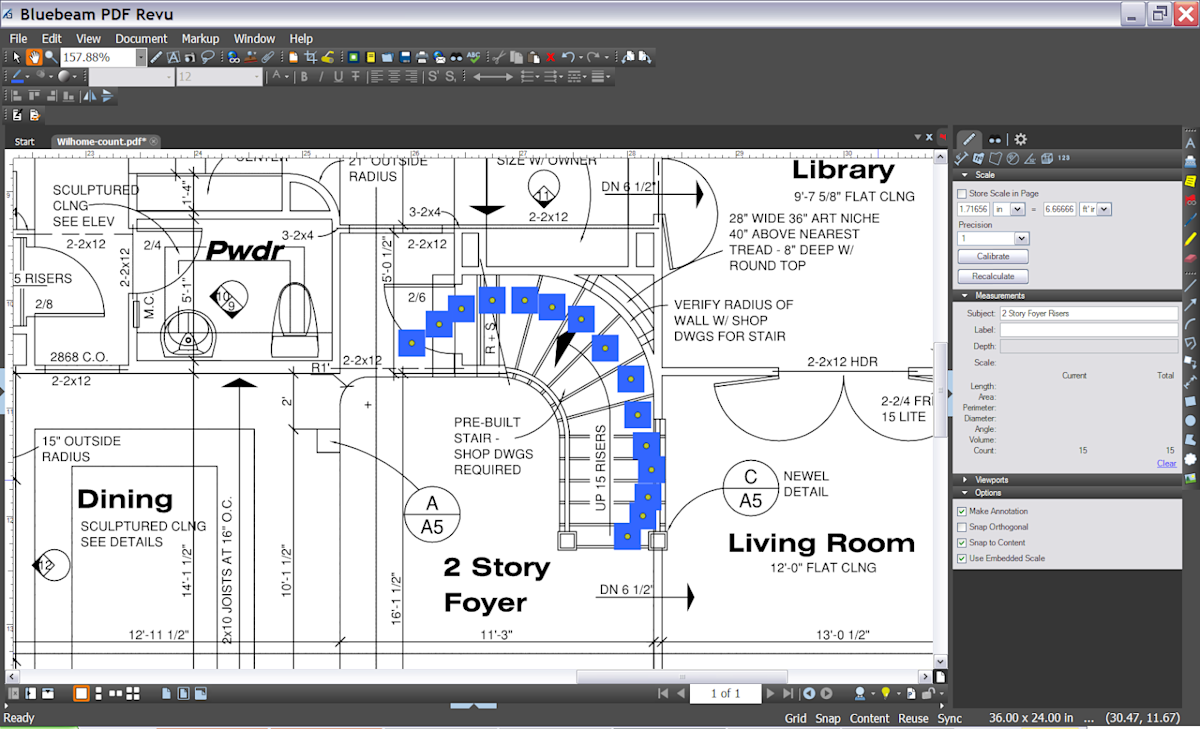
Task: Select the Count measurement tool (123)
Action: click(1063, 158)
